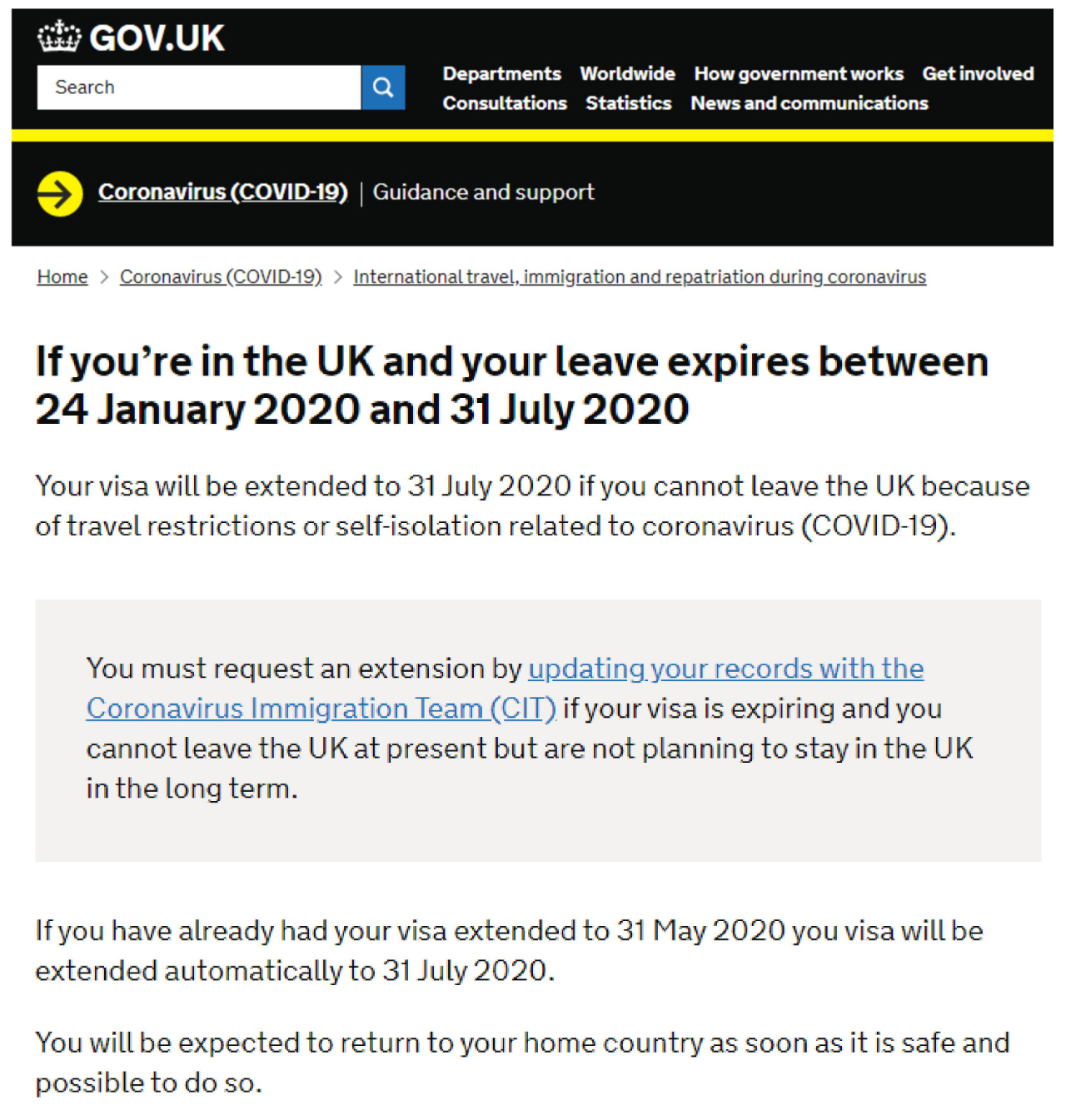Click the chevron after Home breadcrumb

click(104, 277)
